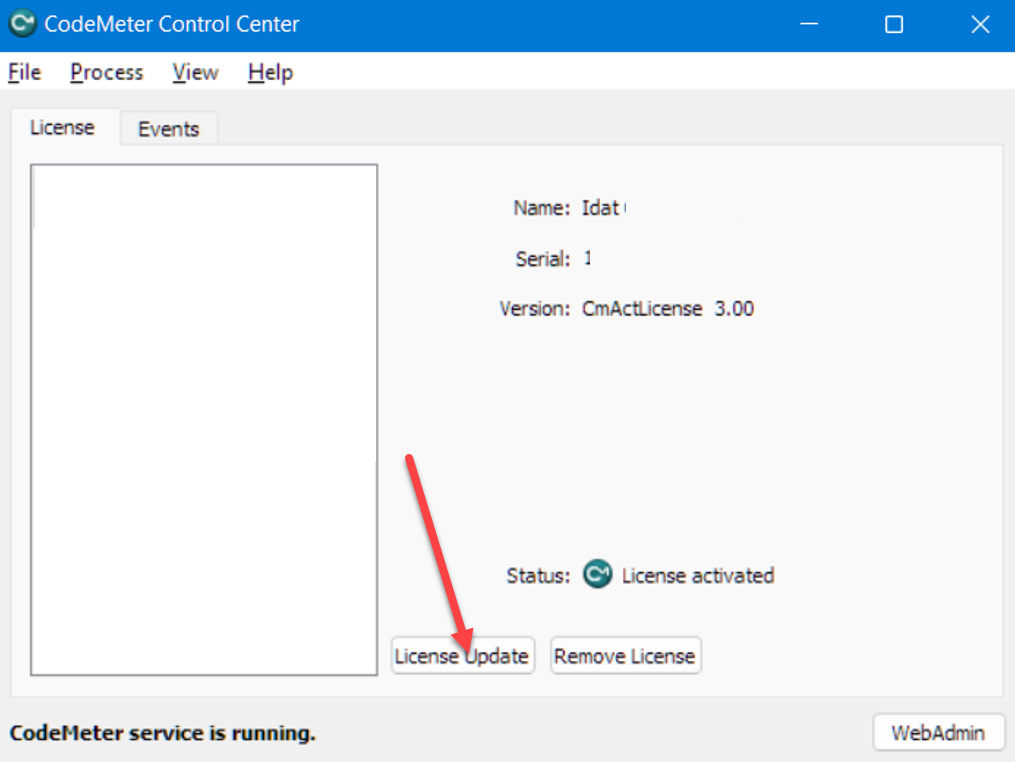Click the 'CodeMeter Control Center' window title
Screen dimensions: 1015x762
tap(172, 24)
